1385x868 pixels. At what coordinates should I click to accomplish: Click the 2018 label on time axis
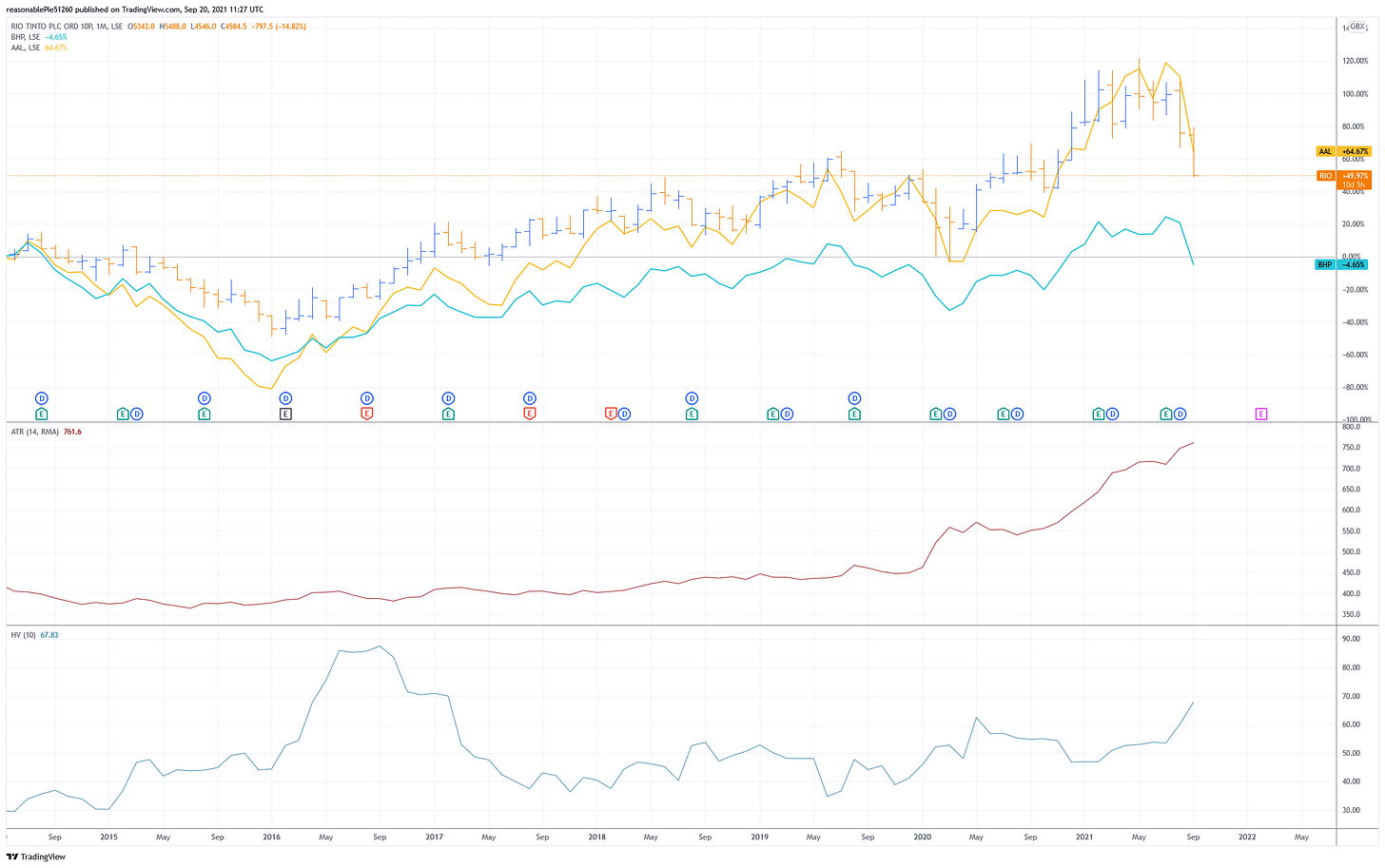[597, 838]
